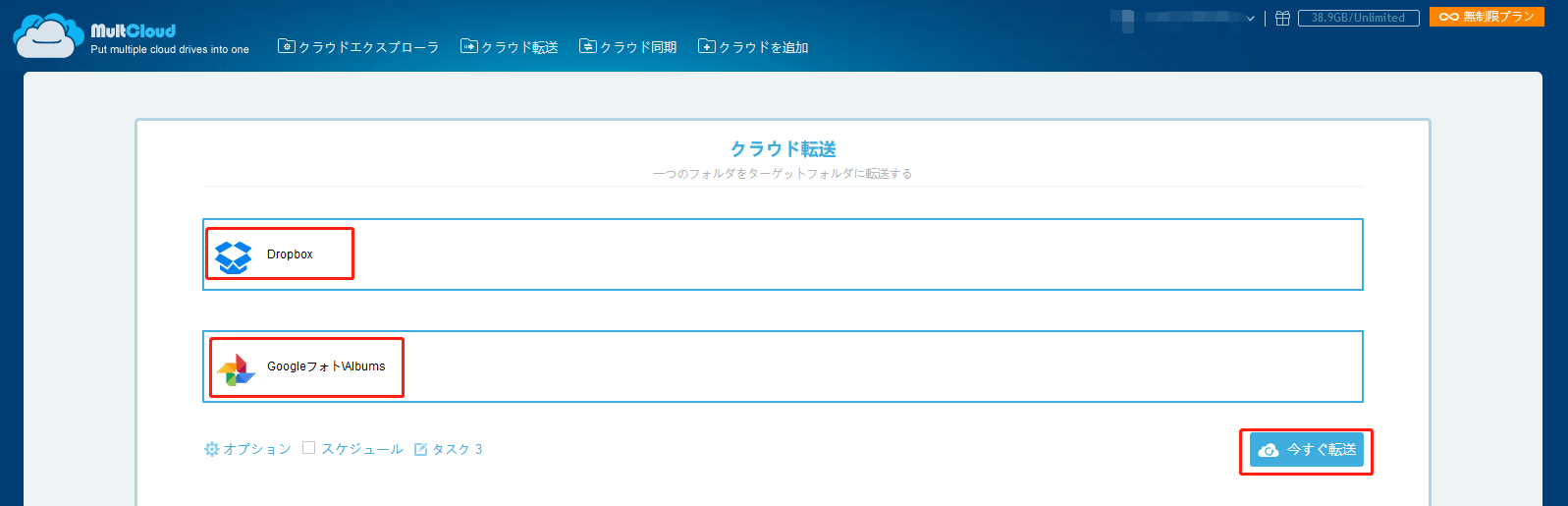The height and width of the screenshot is (506, 1568).
Task: Click the クラウド同期 sync-folder icon
Action: 587,46
